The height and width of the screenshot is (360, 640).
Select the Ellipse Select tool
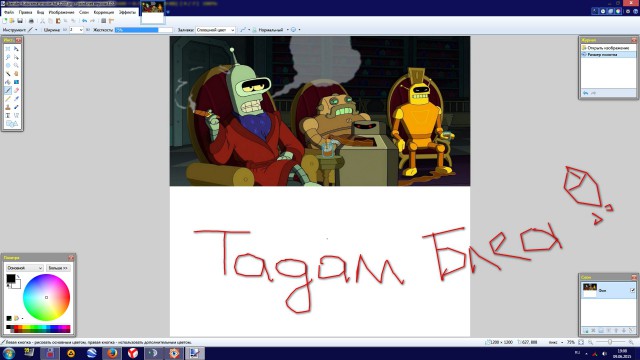[x=8, y=65]
